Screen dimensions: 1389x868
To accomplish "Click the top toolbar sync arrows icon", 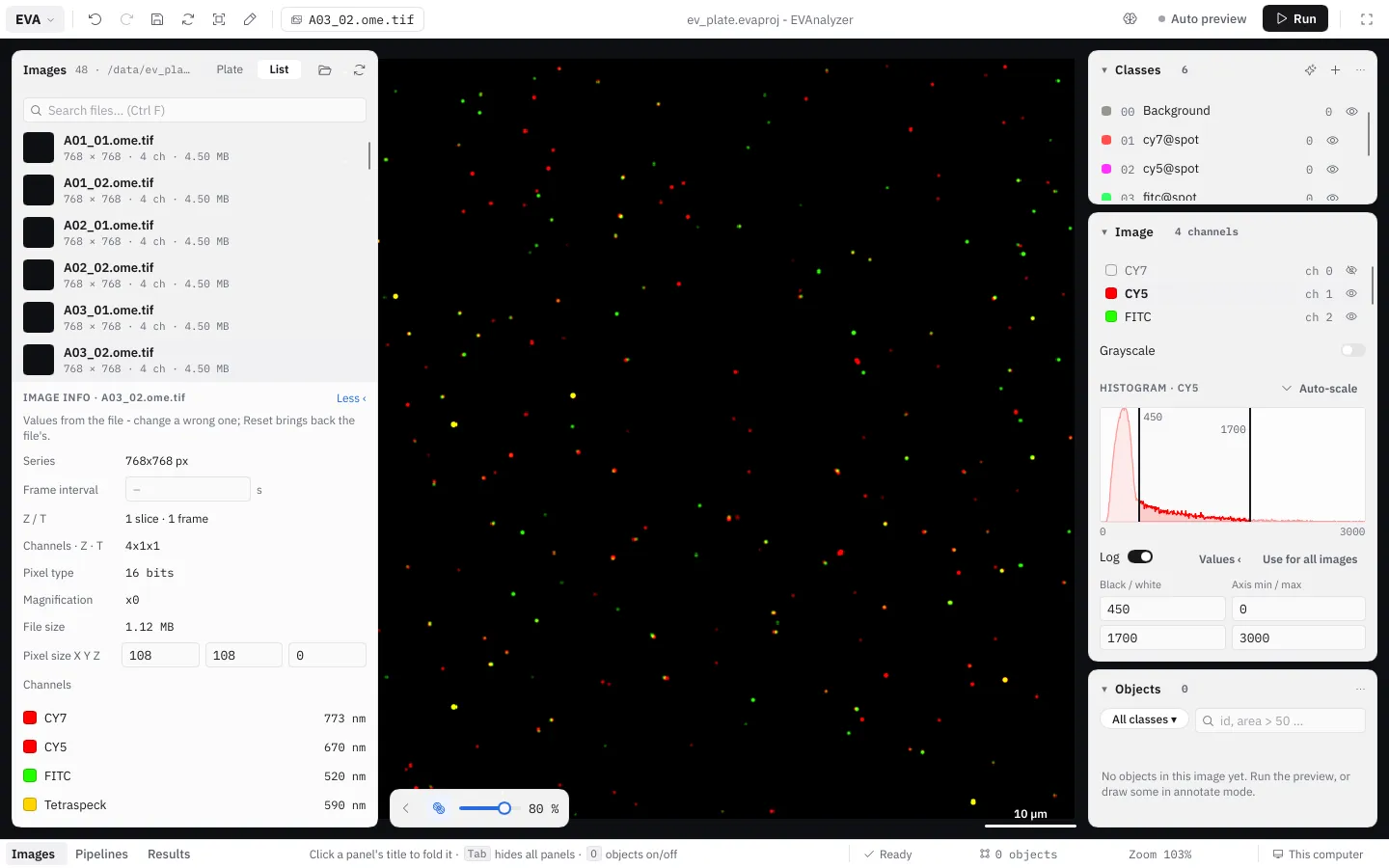I will pyautogui.click(x=188, y=19).
